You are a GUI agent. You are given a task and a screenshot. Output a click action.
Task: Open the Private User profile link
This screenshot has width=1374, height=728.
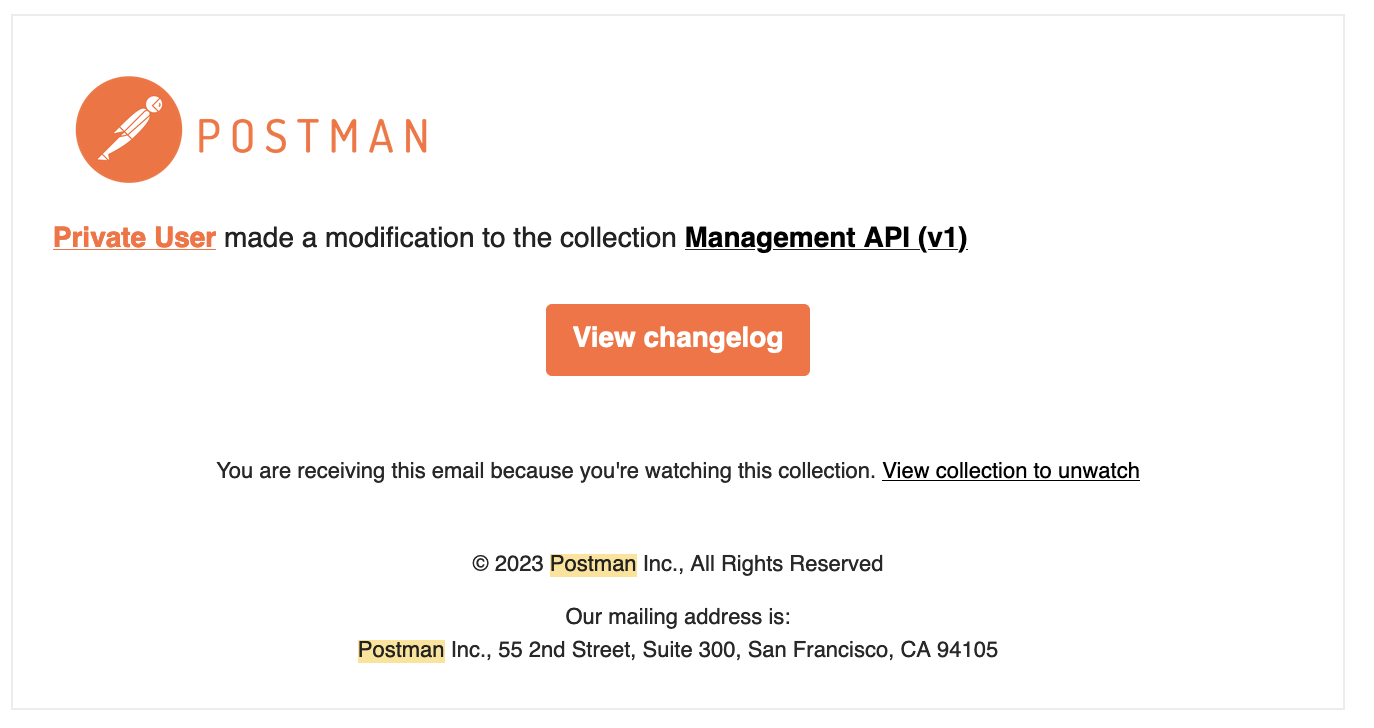[x=133, y=238]
